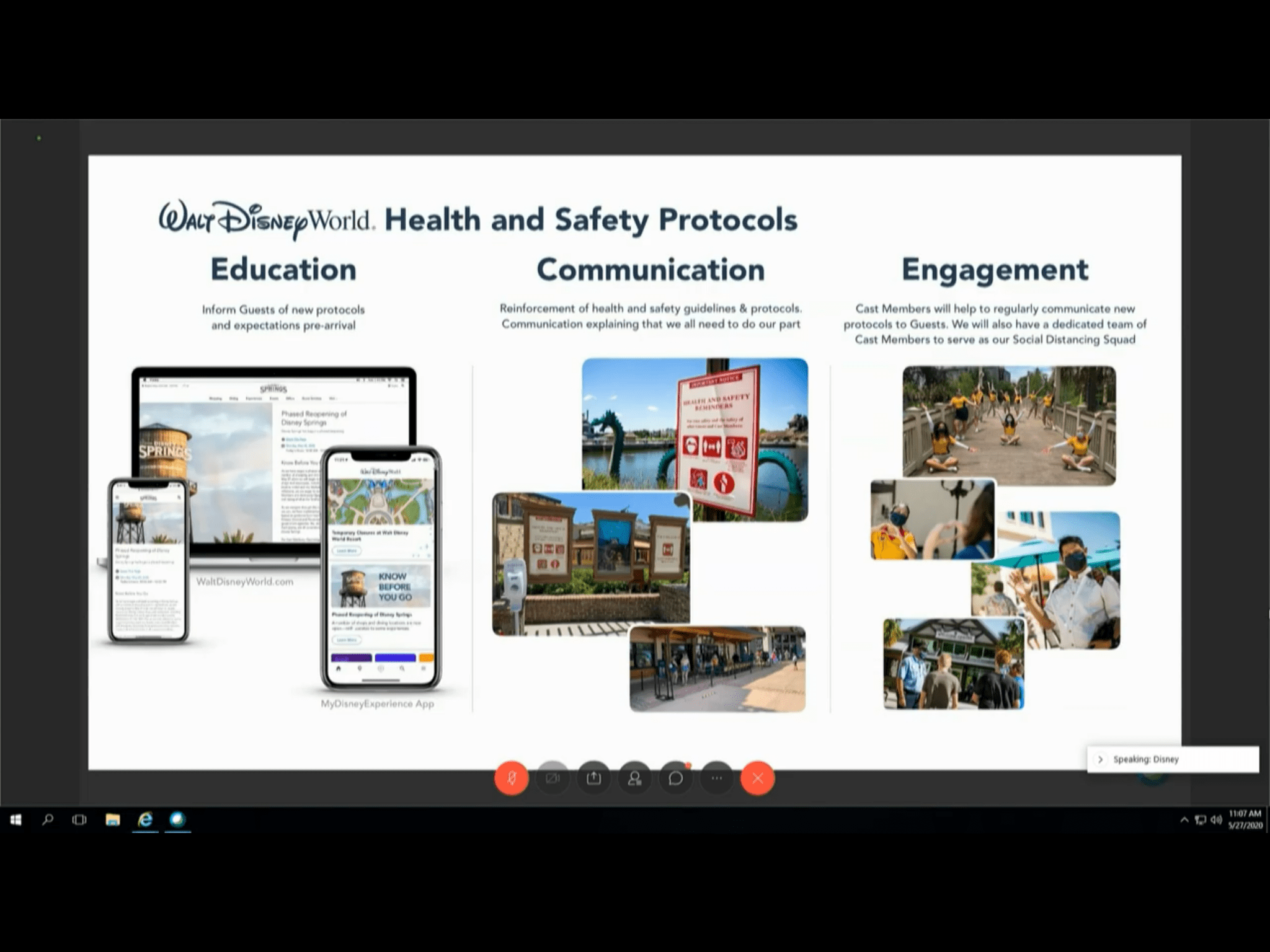Open more options ellipsis menu
Screen dimensions: 1270x952
[716, 778]
